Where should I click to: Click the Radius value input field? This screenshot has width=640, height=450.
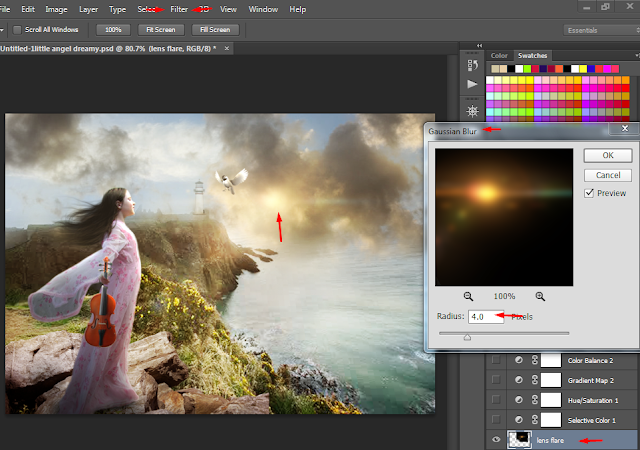[x=486, y=317]
